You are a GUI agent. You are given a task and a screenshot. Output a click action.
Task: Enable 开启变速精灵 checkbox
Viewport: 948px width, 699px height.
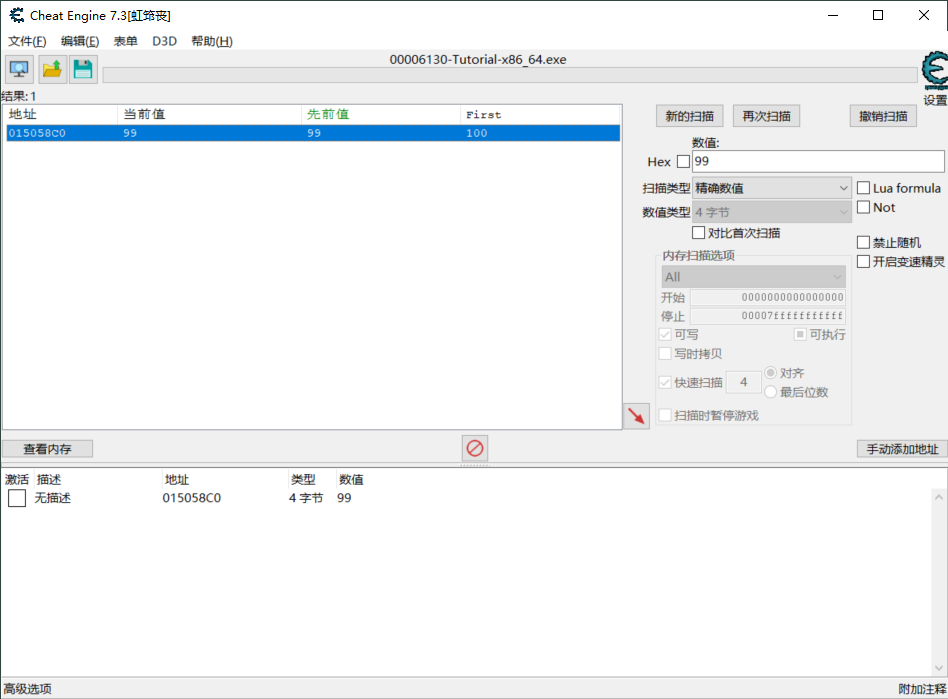click(863, 261)
